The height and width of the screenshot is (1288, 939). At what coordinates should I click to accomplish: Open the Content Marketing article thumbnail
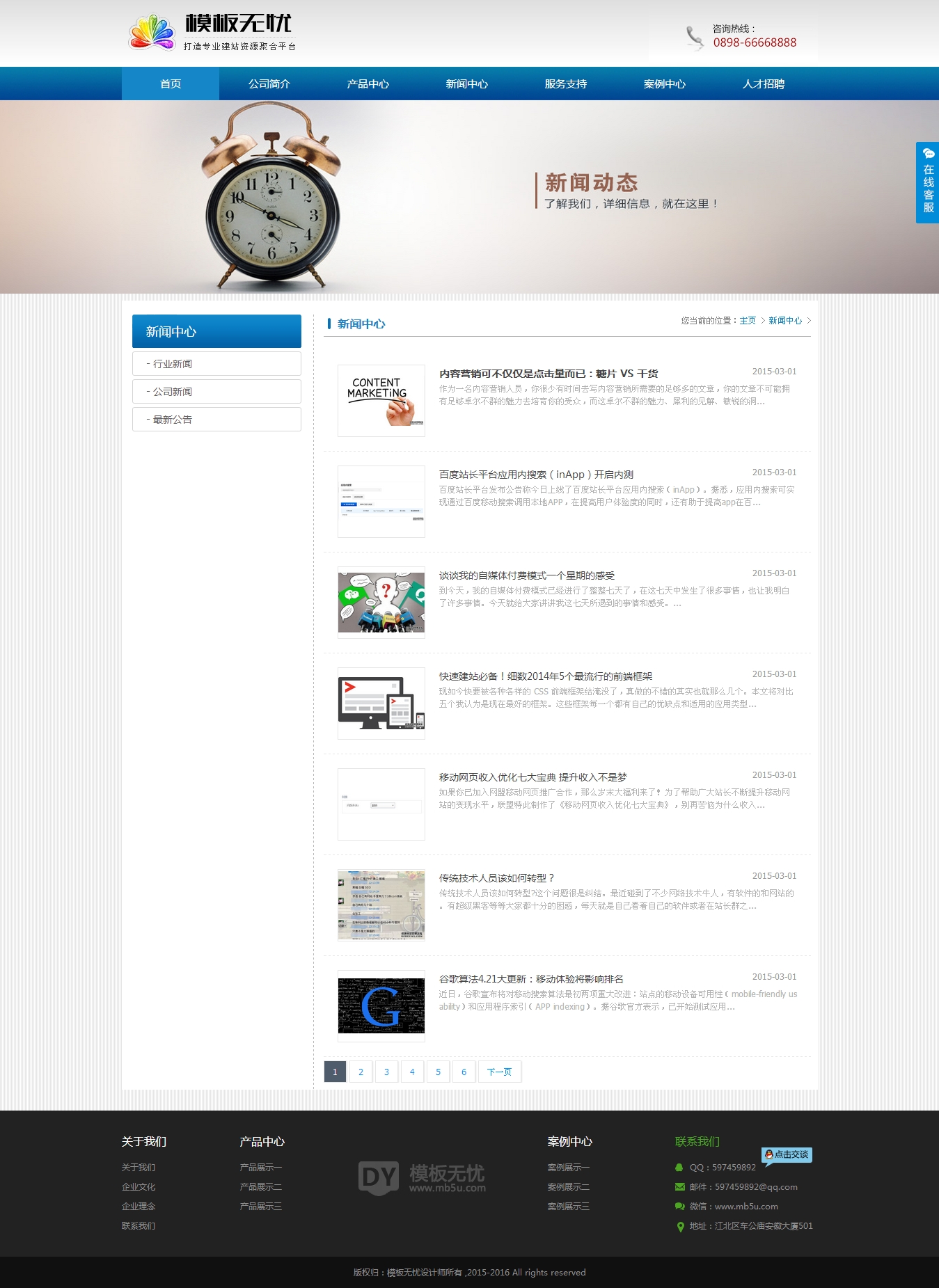tap(381, 401)
